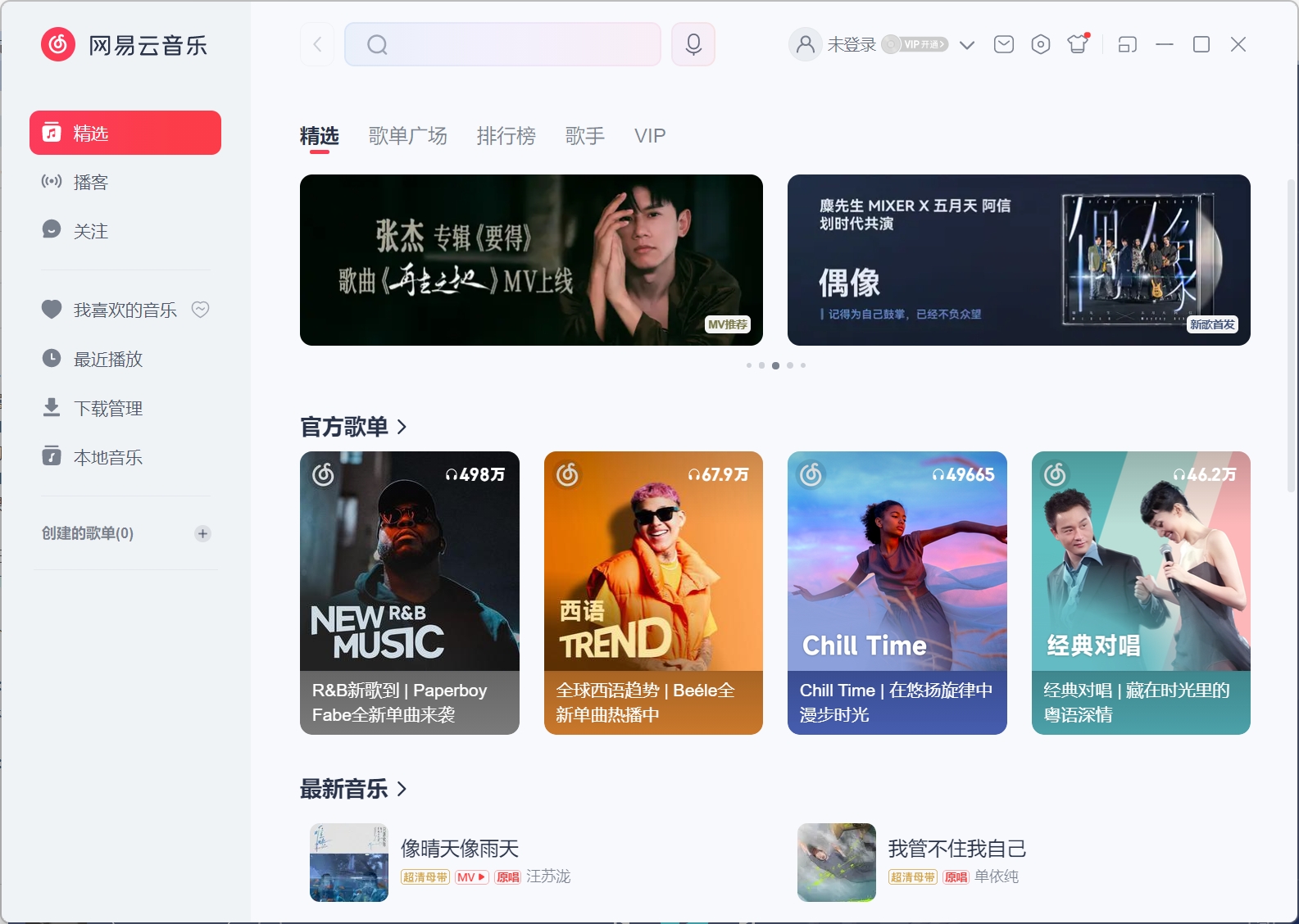Open user account dropdown arrow

tap(967, 45)
